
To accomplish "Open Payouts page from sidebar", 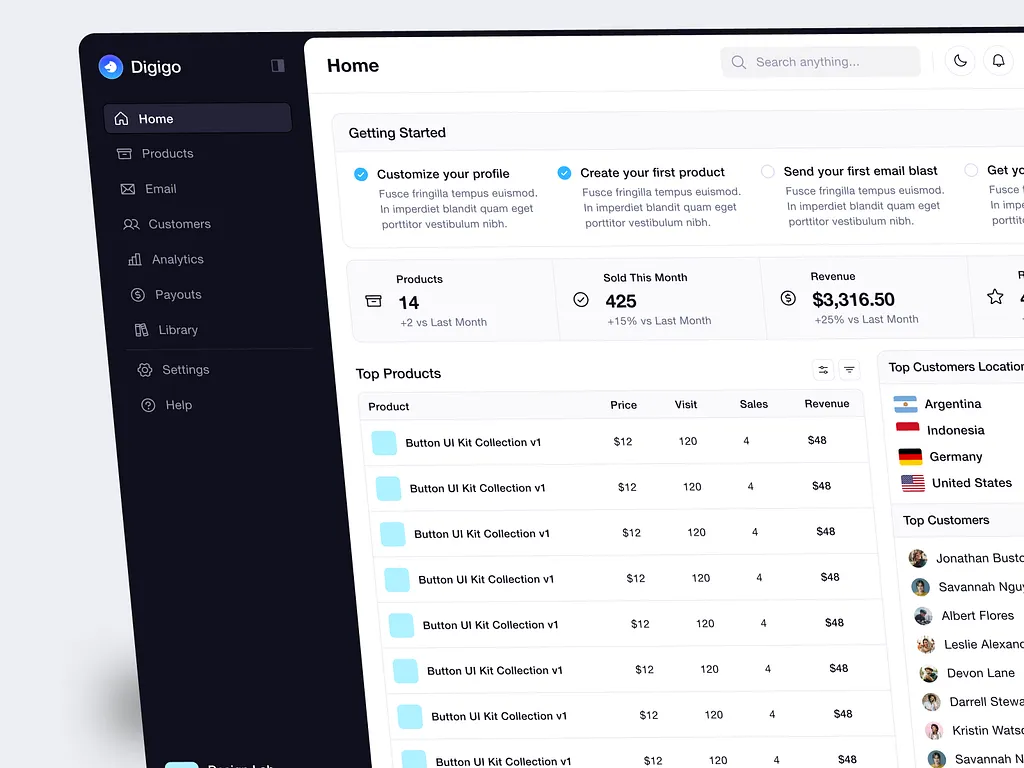I will click(178, 295).
